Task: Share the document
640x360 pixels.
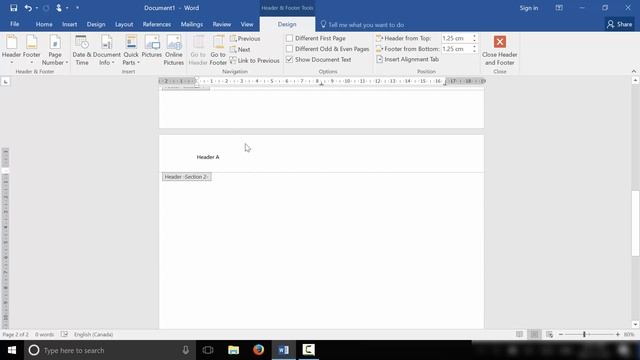Action: (x=619, y=24)
